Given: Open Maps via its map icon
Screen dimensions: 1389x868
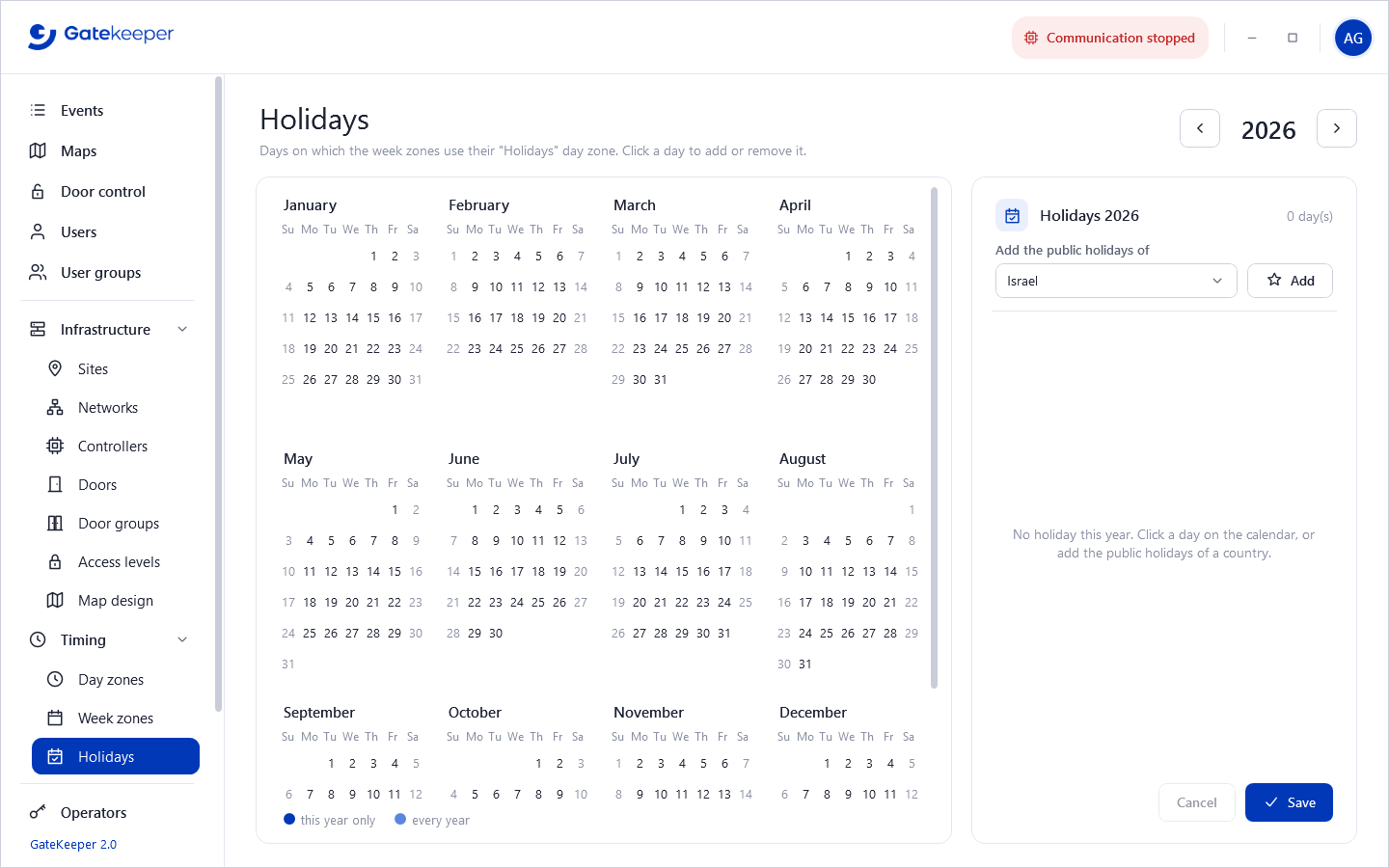Looking at the screenshot, I should click(38, 150).
